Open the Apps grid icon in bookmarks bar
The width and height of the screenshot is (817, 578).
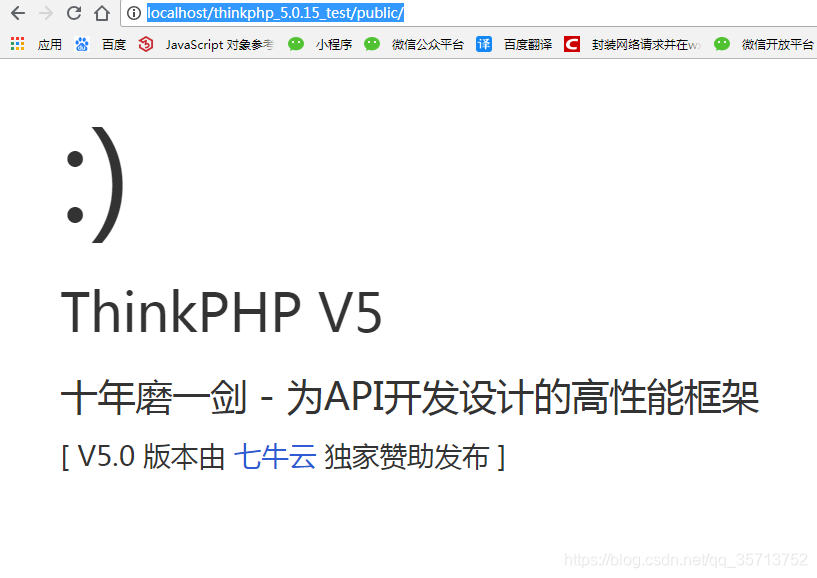tap(18, 44)
